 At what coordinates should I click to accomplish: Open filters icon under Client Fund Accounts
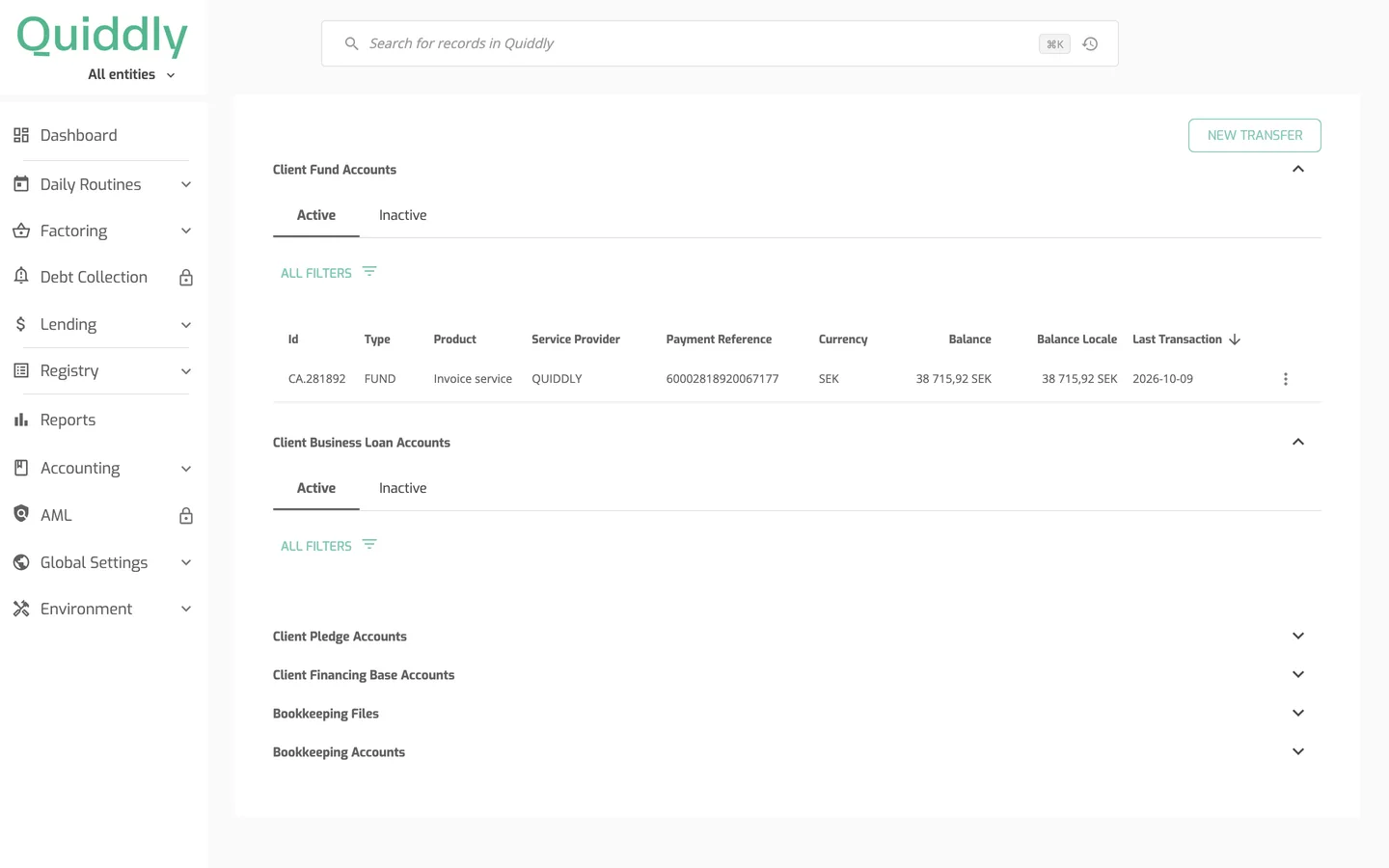(369, 272)
